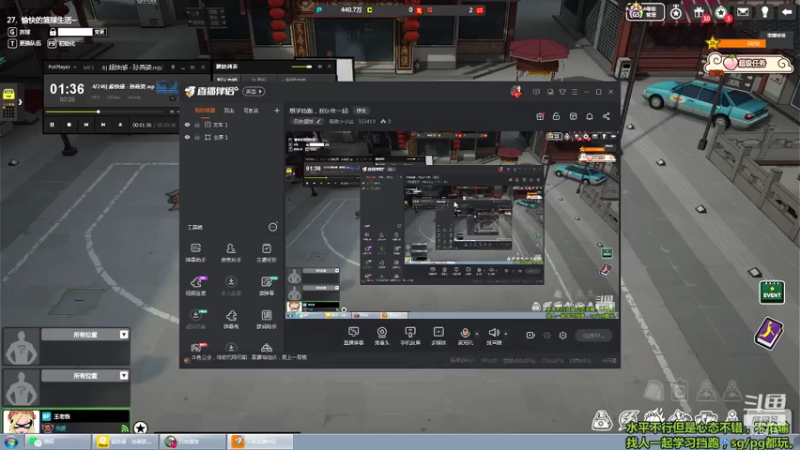Open second 所有位置 dropdown in game
The height and width of the screenshot is (450, 800).
pos(124,376)
